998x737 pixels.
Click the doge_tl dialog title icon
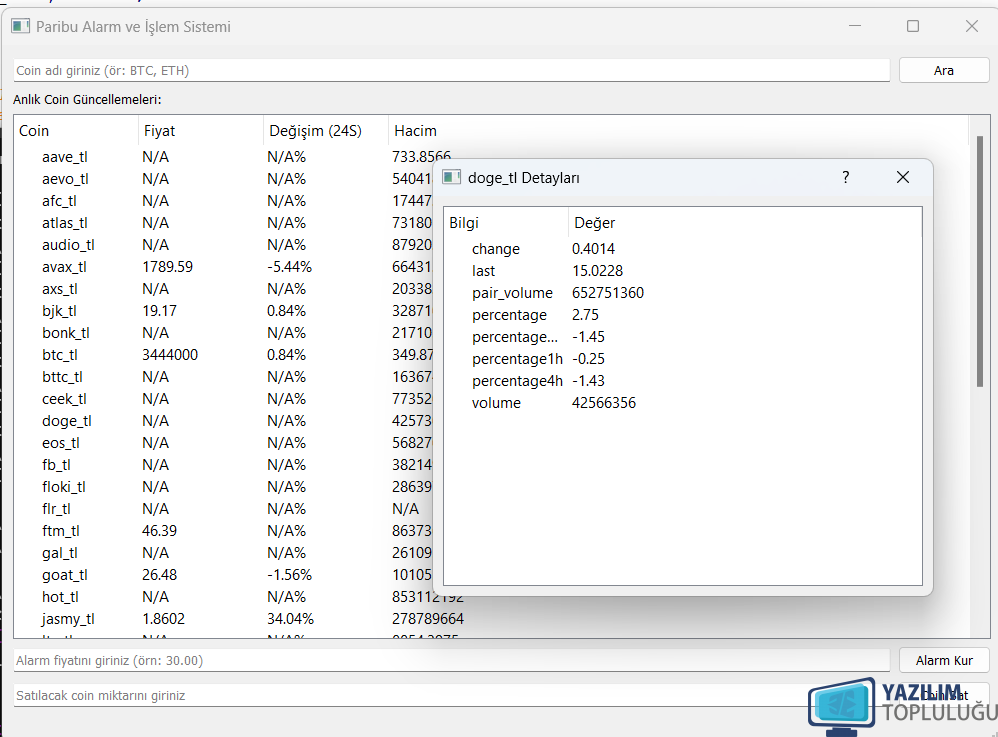[x=451, y=178]
